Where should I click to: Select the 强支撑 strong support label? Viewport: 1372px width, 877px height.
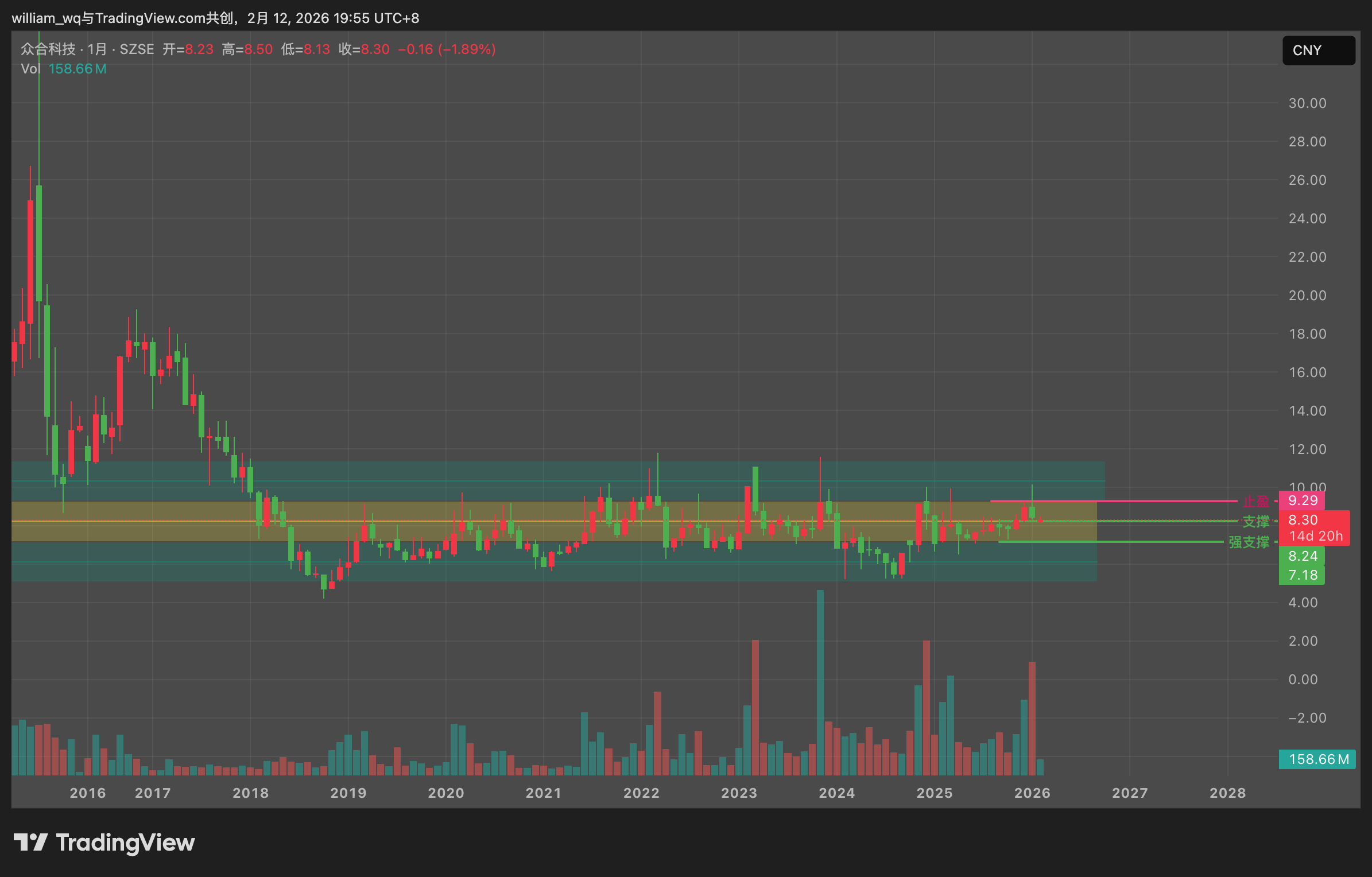point(1249,542)
